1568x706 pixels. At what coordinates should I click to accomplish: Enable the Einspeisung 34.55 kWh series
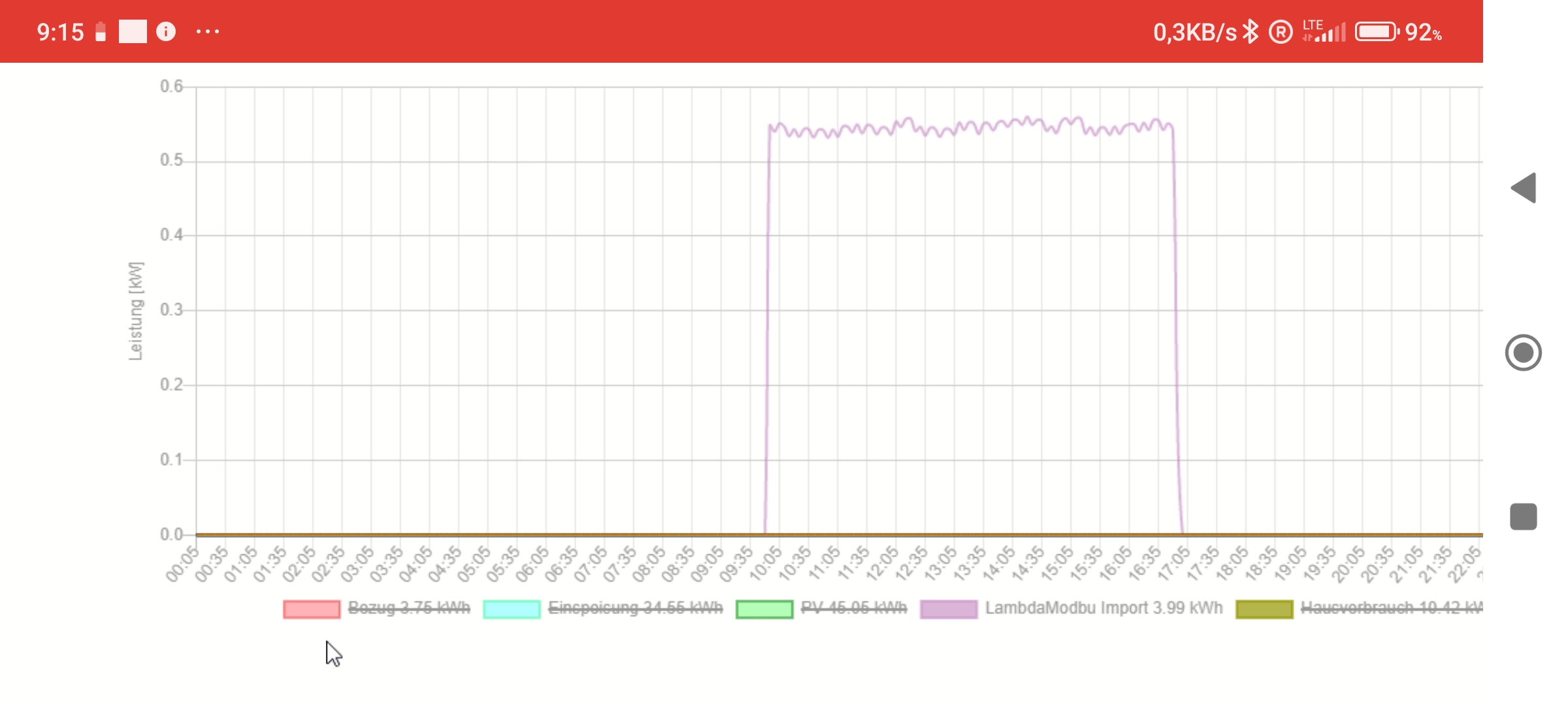pos(635,608)
